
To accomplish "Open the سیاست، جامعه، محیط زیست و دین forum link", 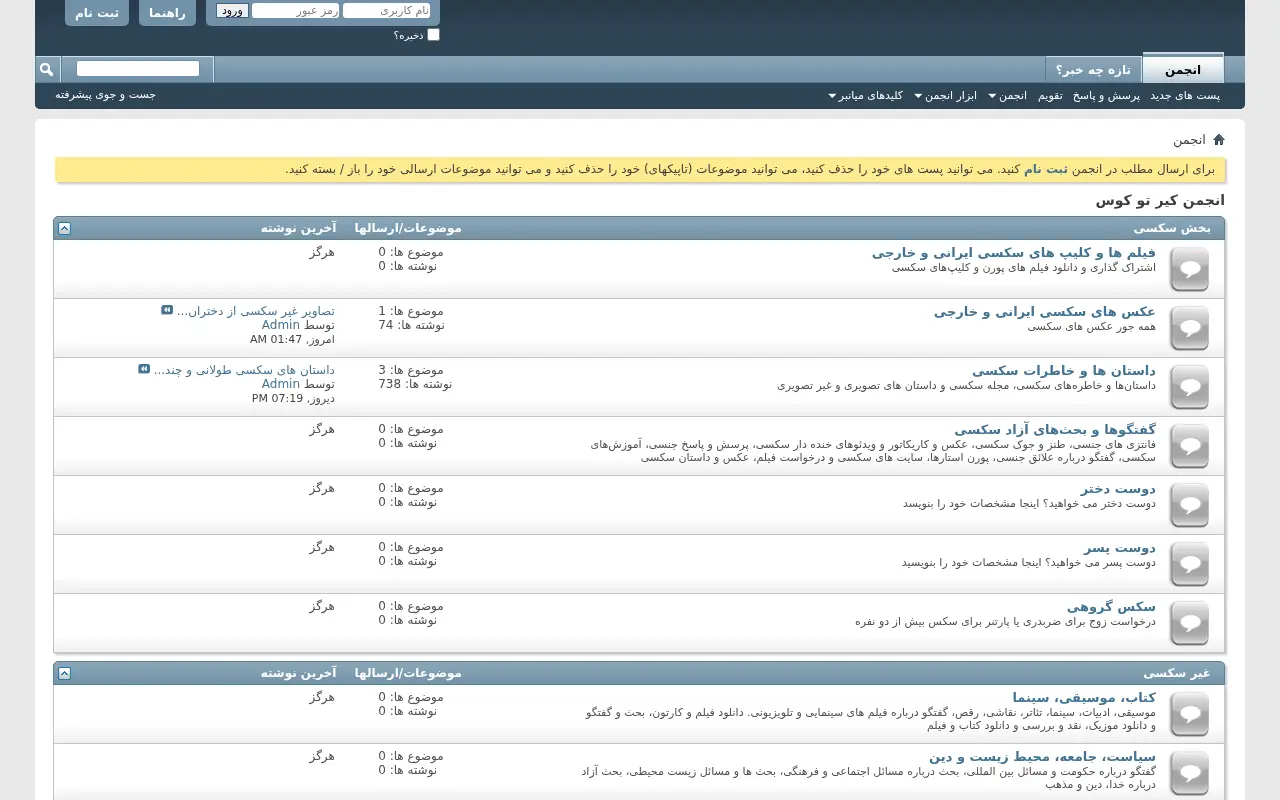I will coord(1042,757).
